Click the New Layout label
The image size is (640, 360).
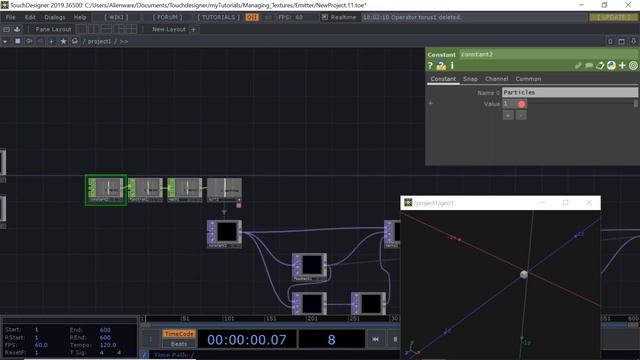click(169, 29)
